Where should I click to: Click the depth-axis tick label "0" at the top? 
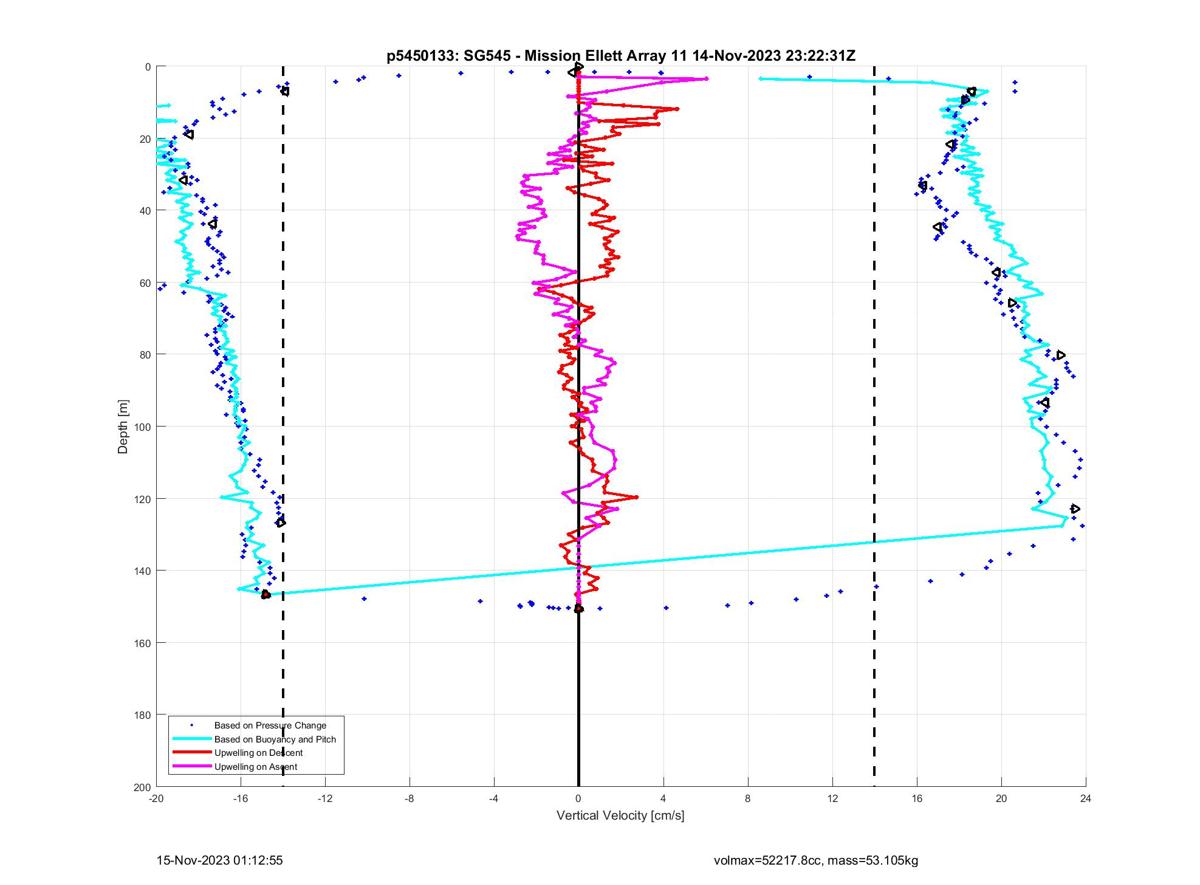coord(147,67)
